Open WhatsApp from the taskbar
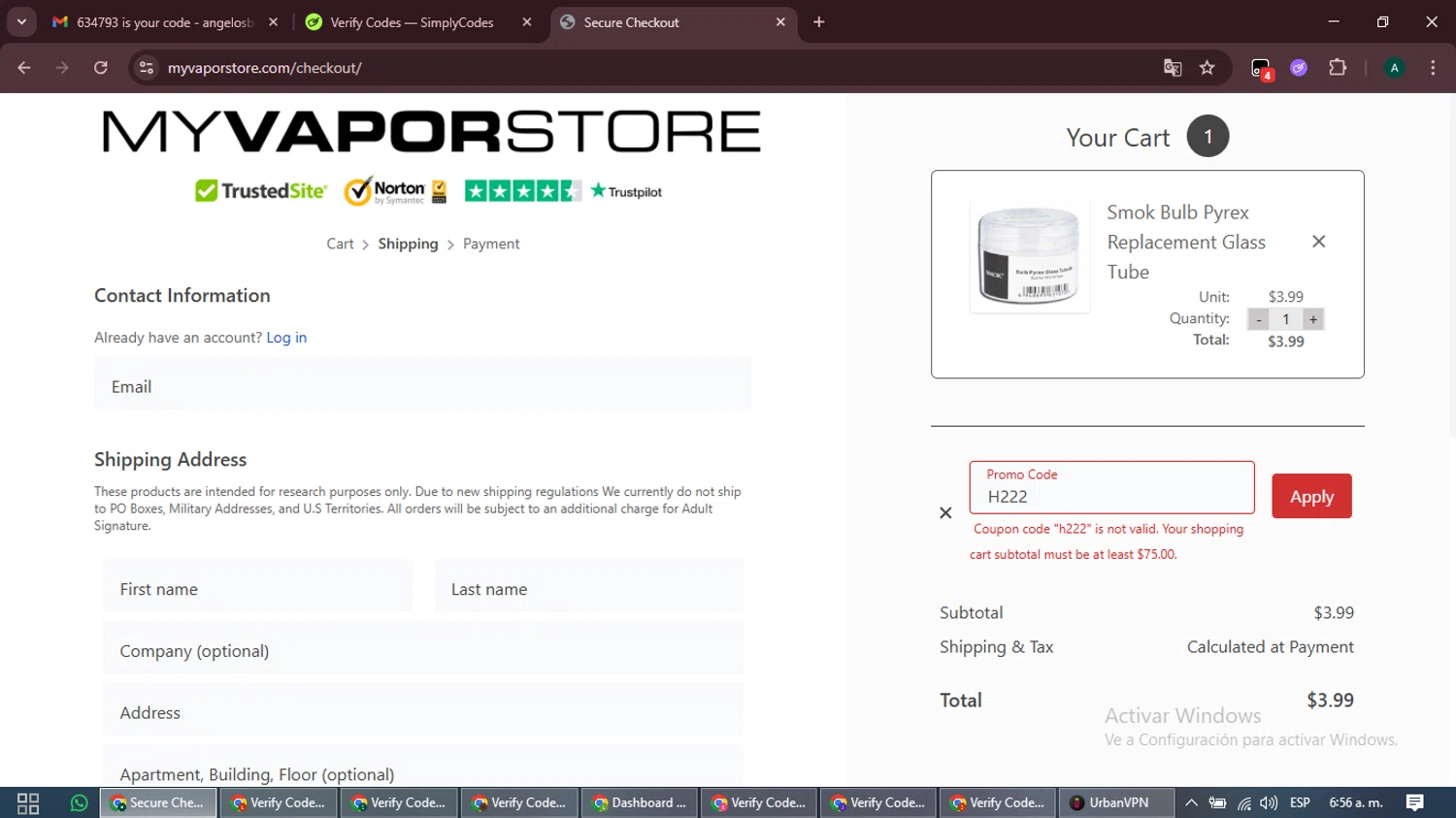The image size is (1456, 818). point(79,802)
